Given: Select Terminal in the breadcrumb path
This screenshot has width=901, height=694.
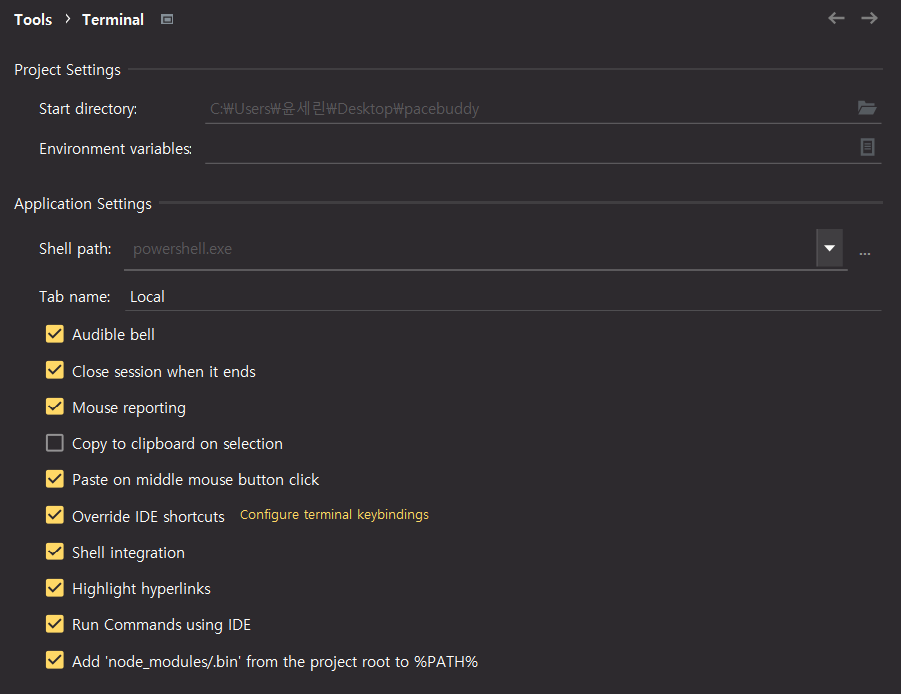Looking at the screenshot, I should 112,19.
